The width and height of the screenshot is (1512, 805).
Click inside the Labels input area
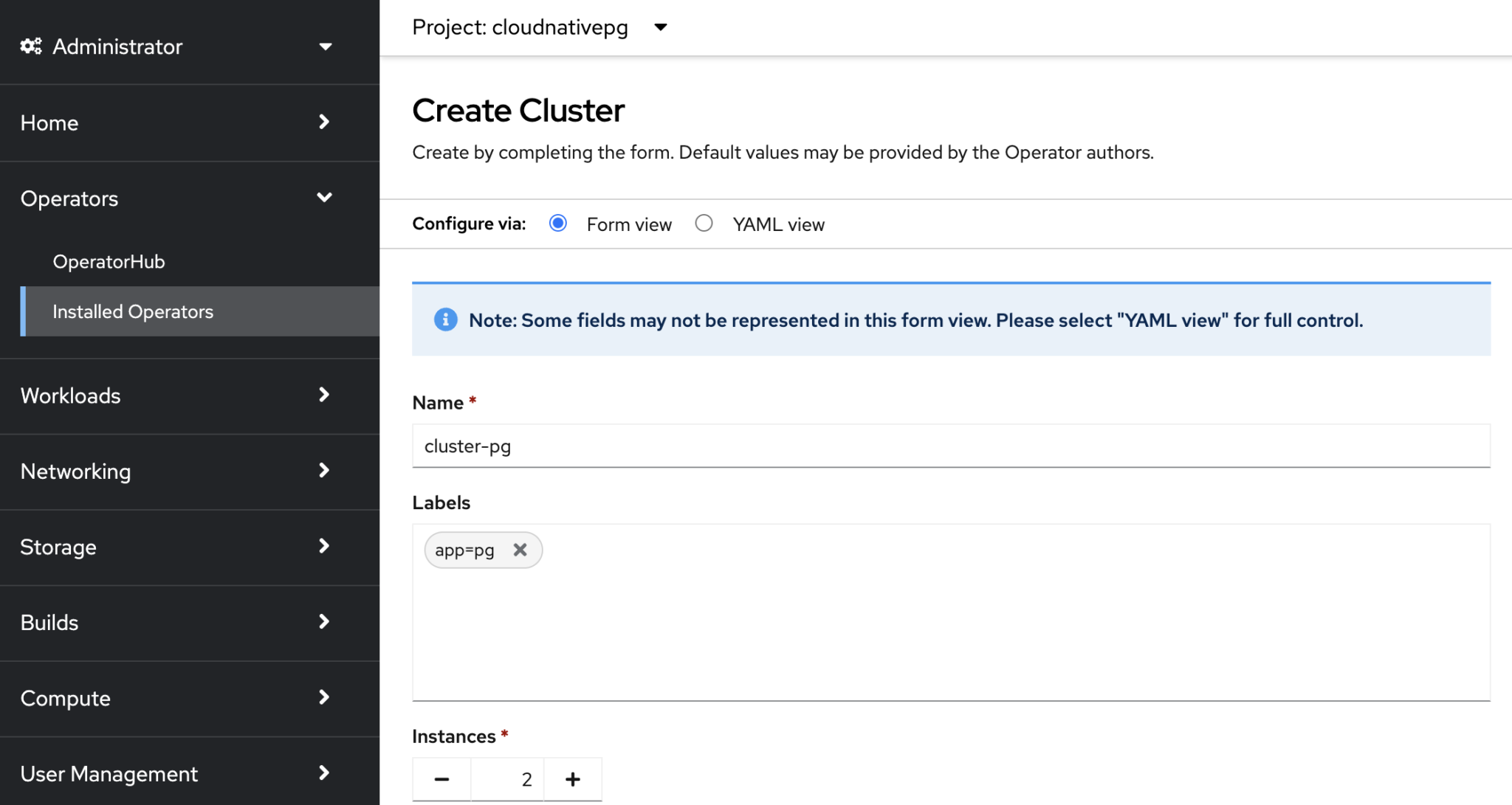coord(951,627)
